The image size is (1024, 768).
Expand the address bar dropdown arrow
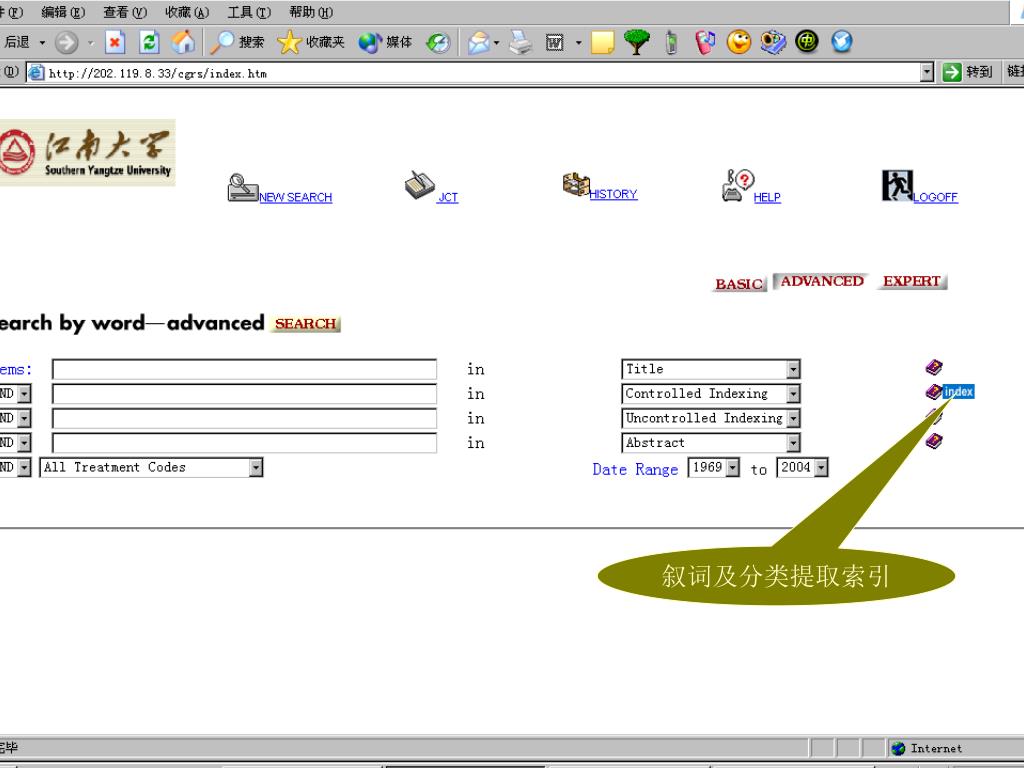coord(927,72)
